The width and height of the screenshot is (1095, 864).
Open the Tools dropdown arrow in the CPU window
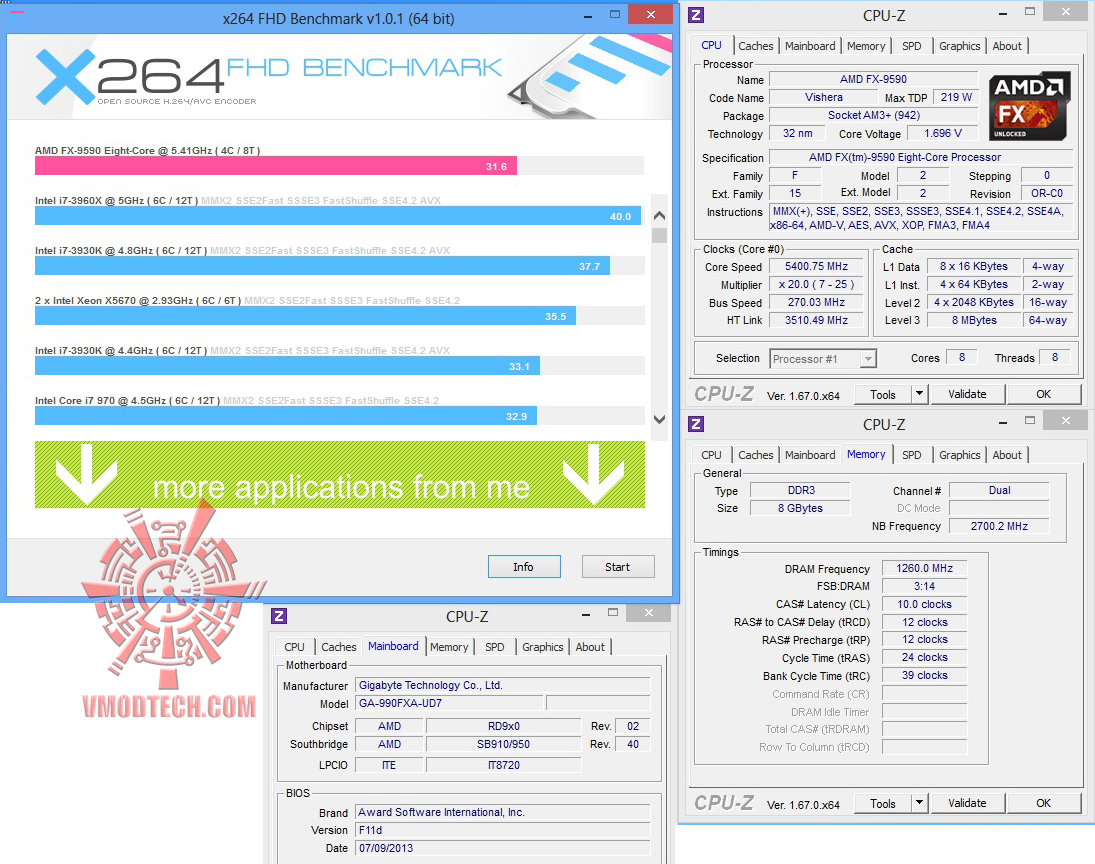pos(920,394)
